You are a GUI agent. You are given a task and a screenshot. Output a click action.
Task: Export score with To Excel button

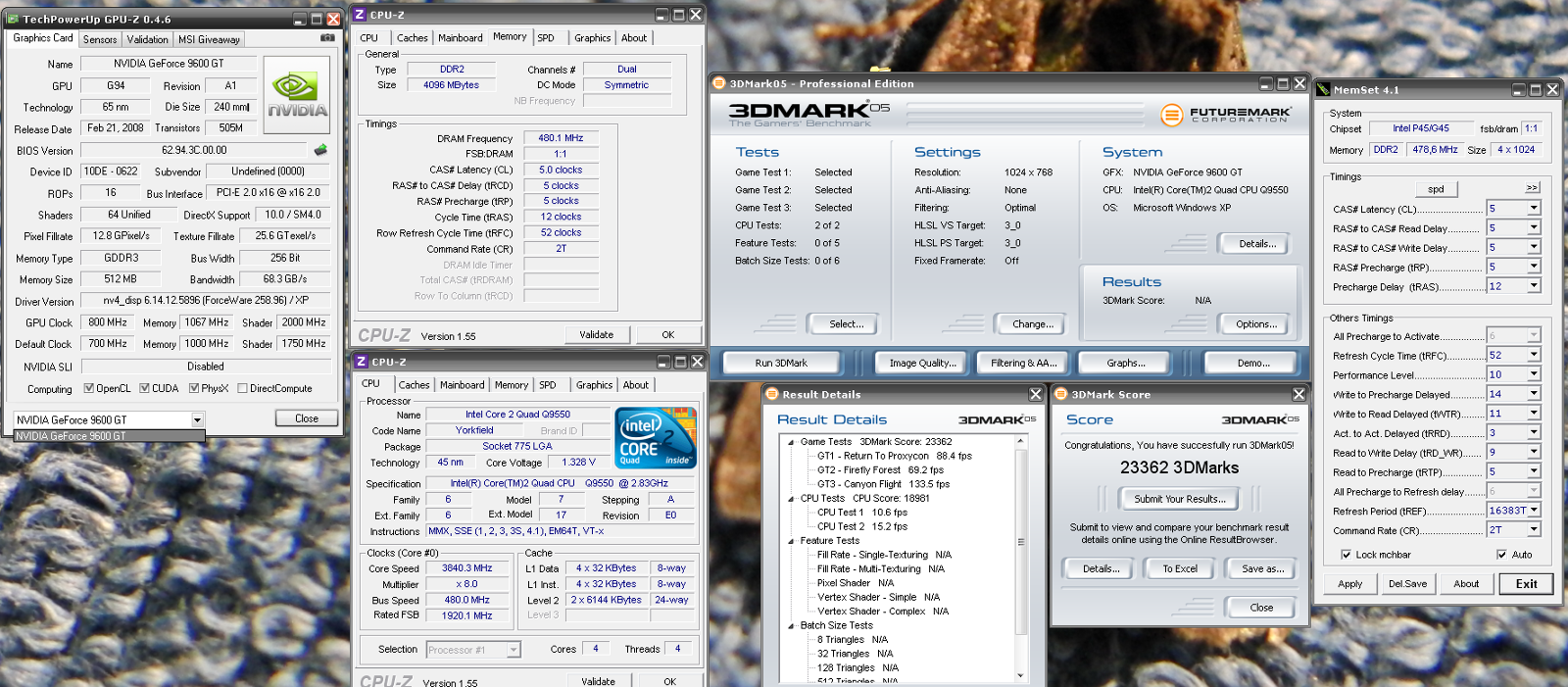click(1179, 568)
